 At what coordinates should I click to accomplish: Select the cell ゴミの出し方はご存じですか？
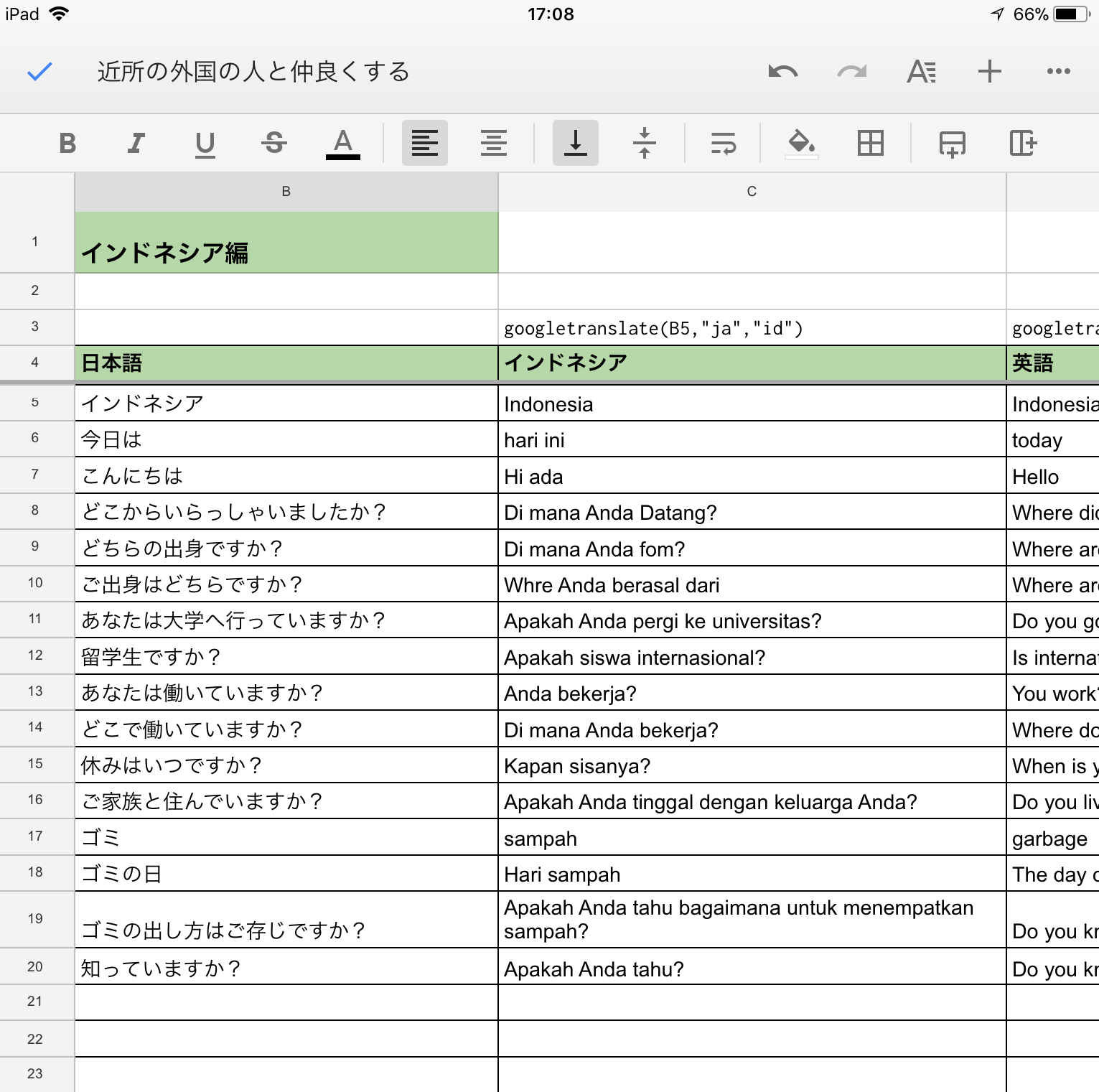pyautogui.click(x=286, y=920)
